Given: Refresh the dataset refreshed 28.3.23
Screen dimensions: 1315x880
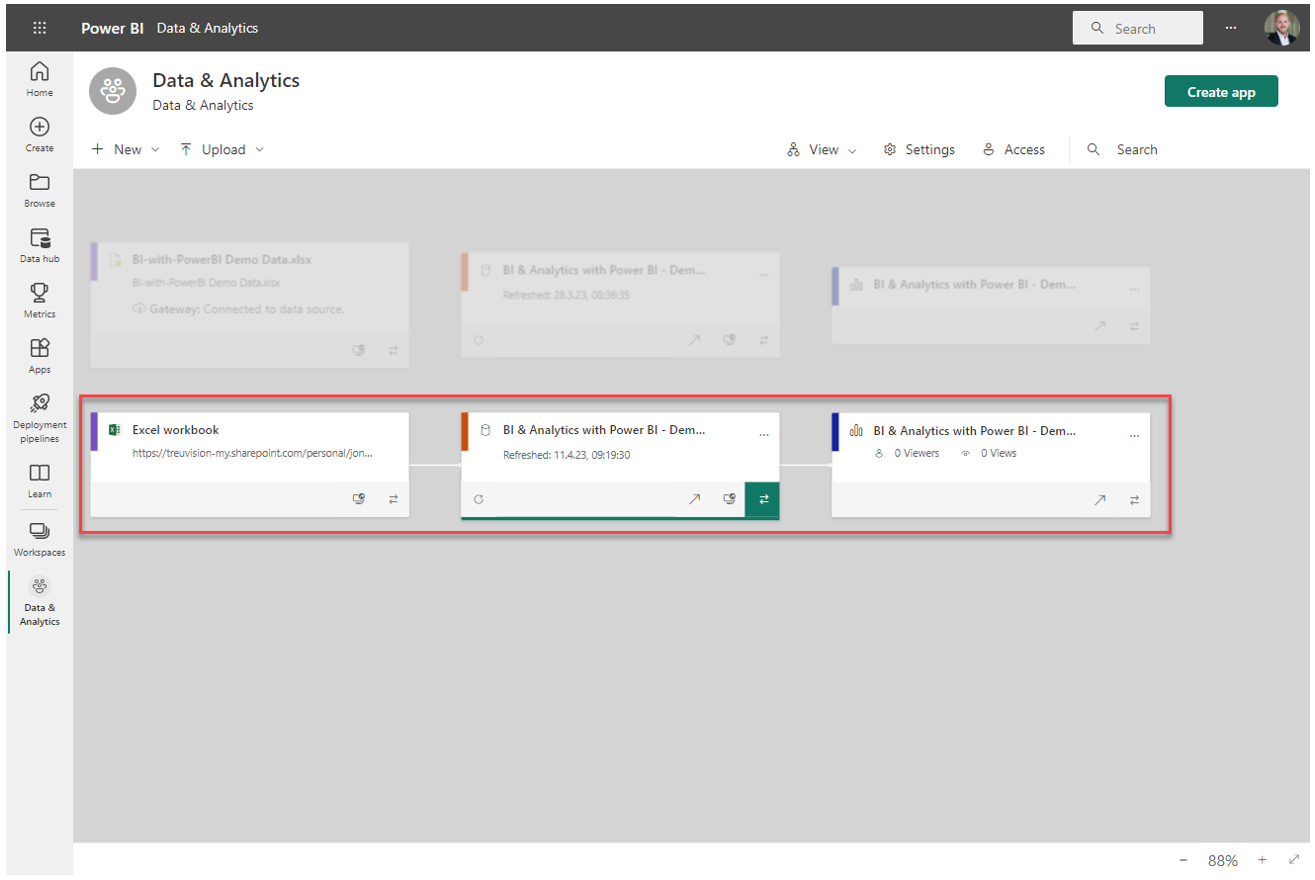Looking at the screenshot, I should coord(478,340).
